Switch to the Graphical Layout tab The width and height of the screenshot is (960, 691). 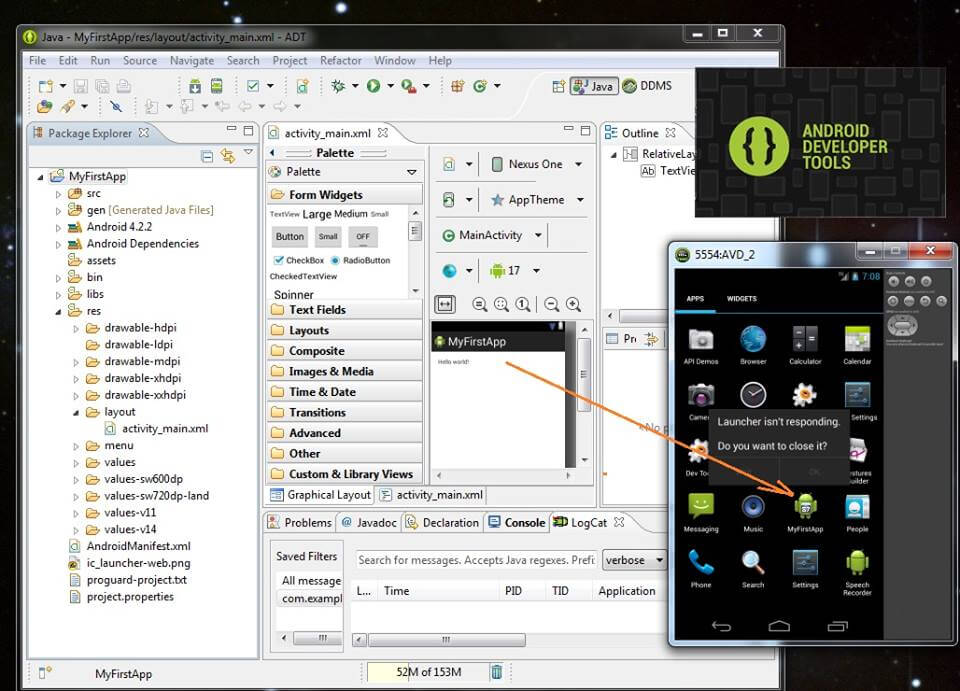[321, 495]
